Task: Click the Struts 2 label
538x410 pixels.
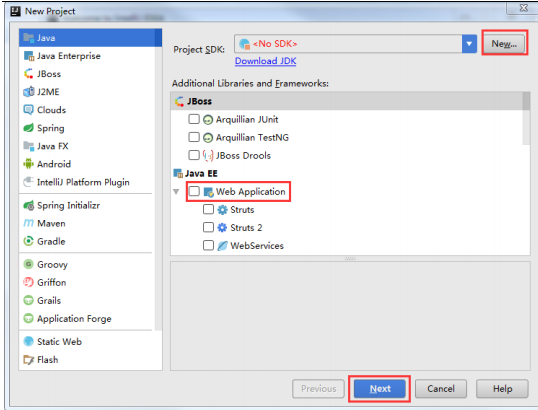Action: point(246,228)
